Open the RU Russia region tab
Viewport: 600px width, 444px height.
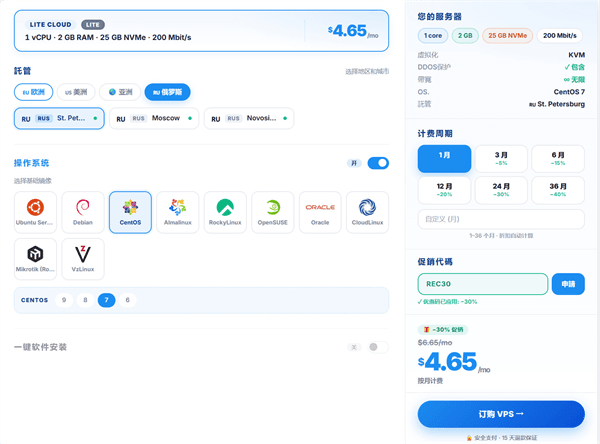(167, 92)
